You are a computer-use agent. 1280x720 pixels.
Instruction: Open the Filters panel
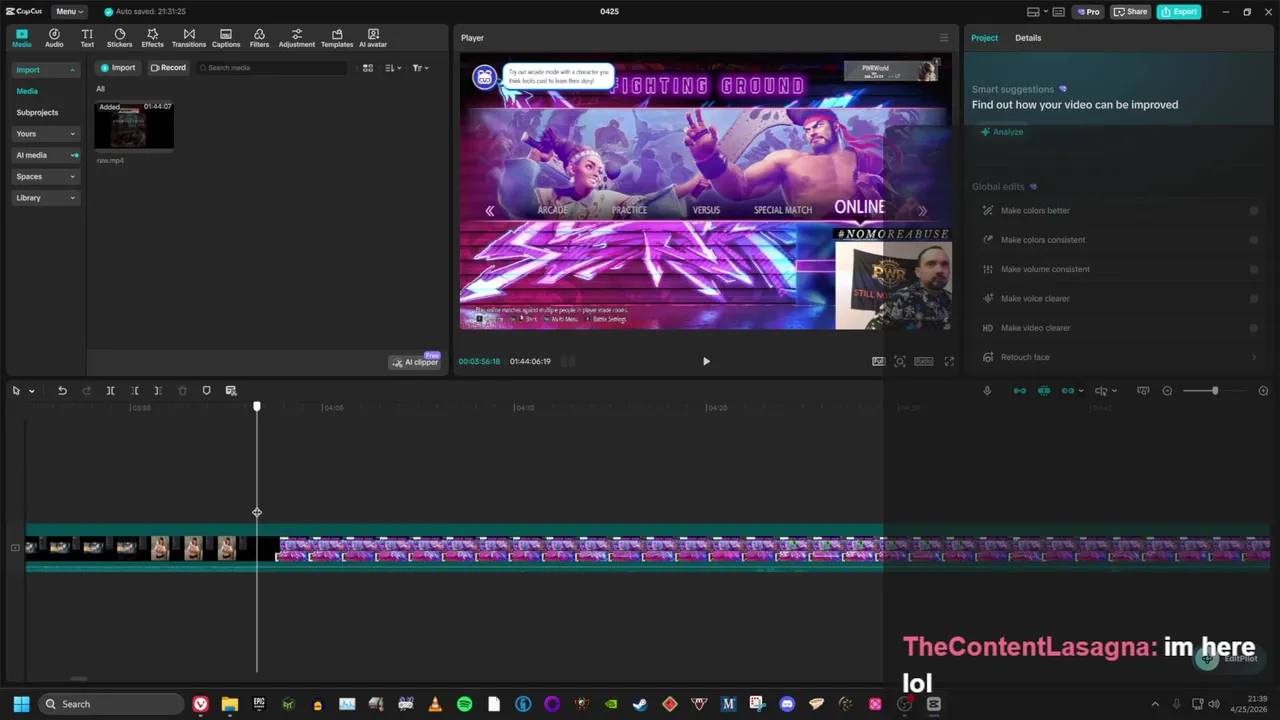coord(259,38)
